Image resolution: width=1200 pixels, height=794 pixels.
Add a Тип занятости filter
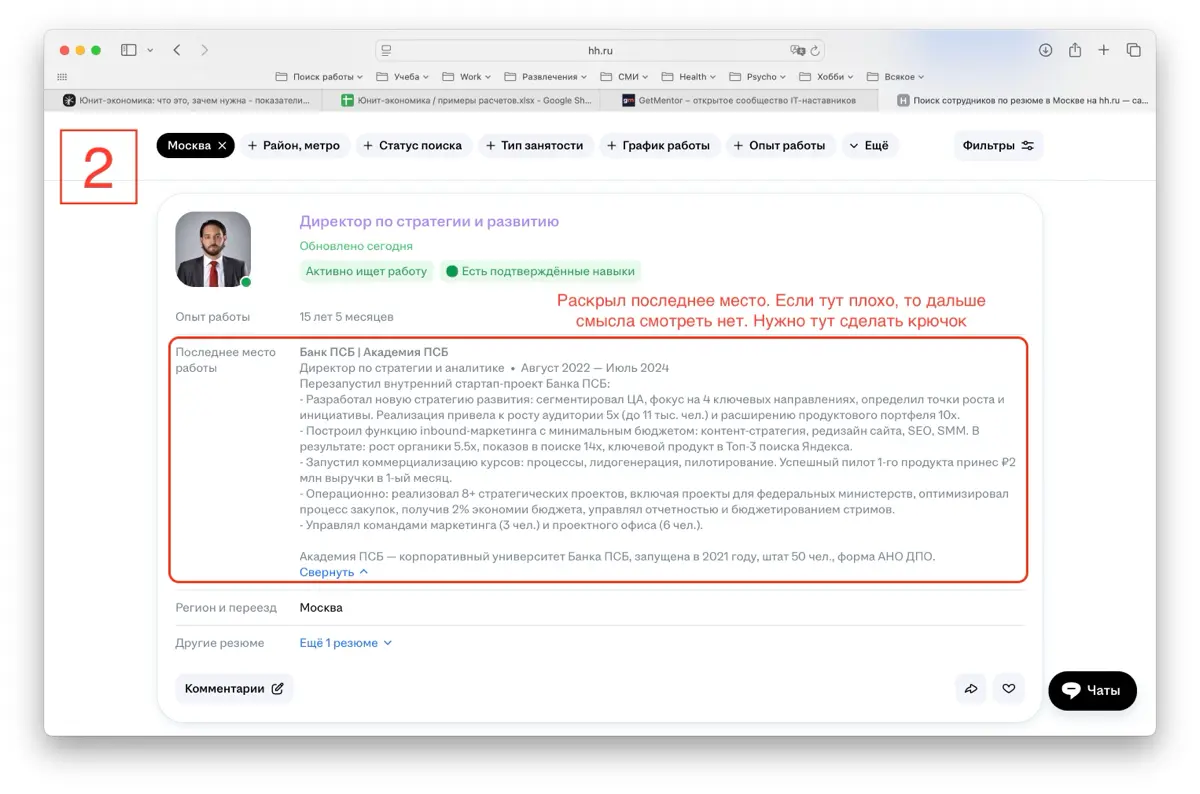pyautogui.click(x=534, y=146)
